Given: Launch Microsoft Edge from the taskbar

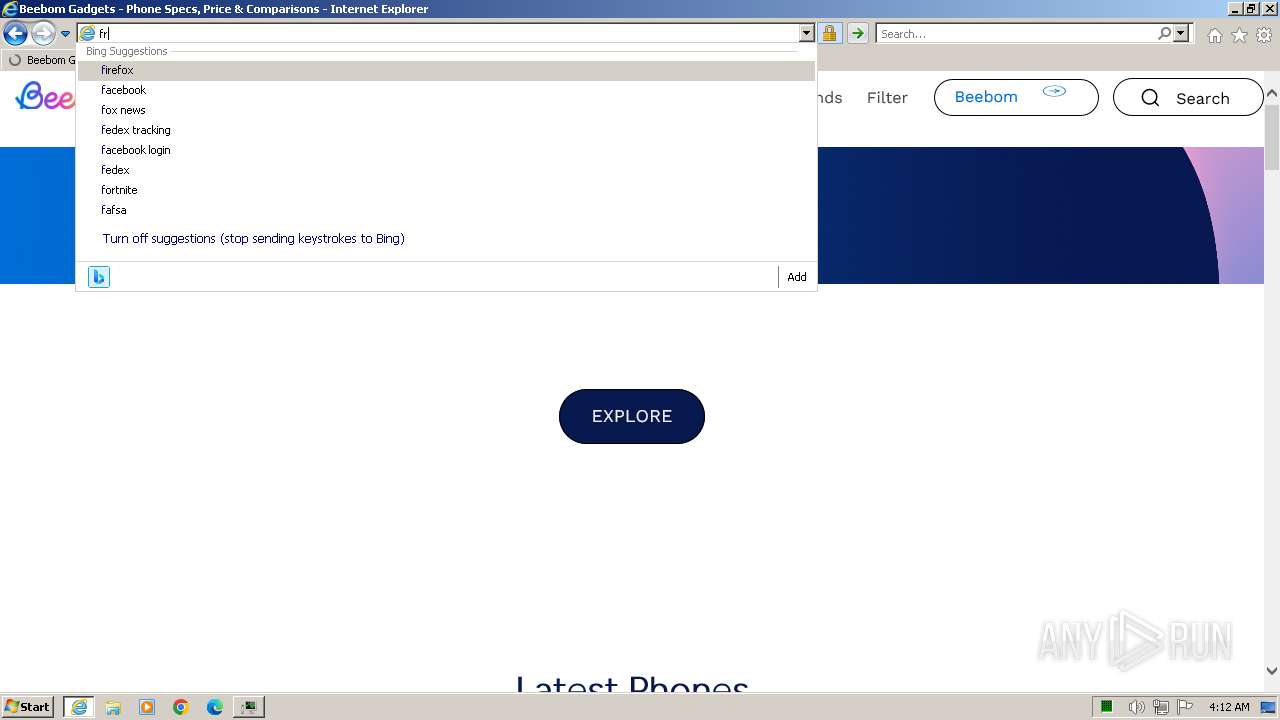Looking at the screenshot, I should pyautogui.click(x=215, y=707).
